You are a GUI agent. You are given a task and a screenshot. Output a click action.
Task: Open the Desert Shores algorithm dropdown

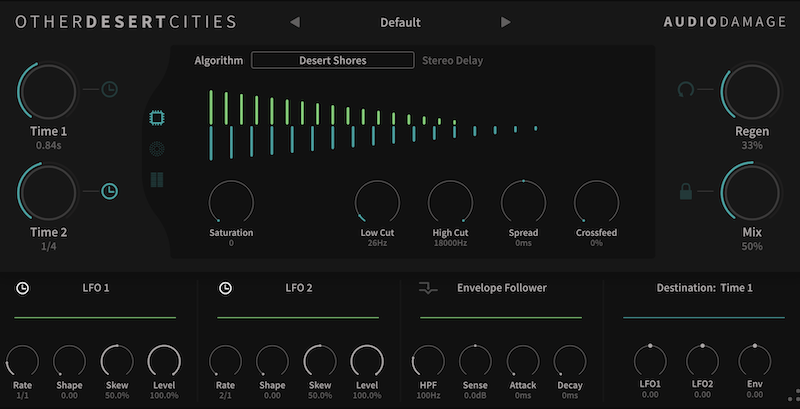click(x=332, y=60)
